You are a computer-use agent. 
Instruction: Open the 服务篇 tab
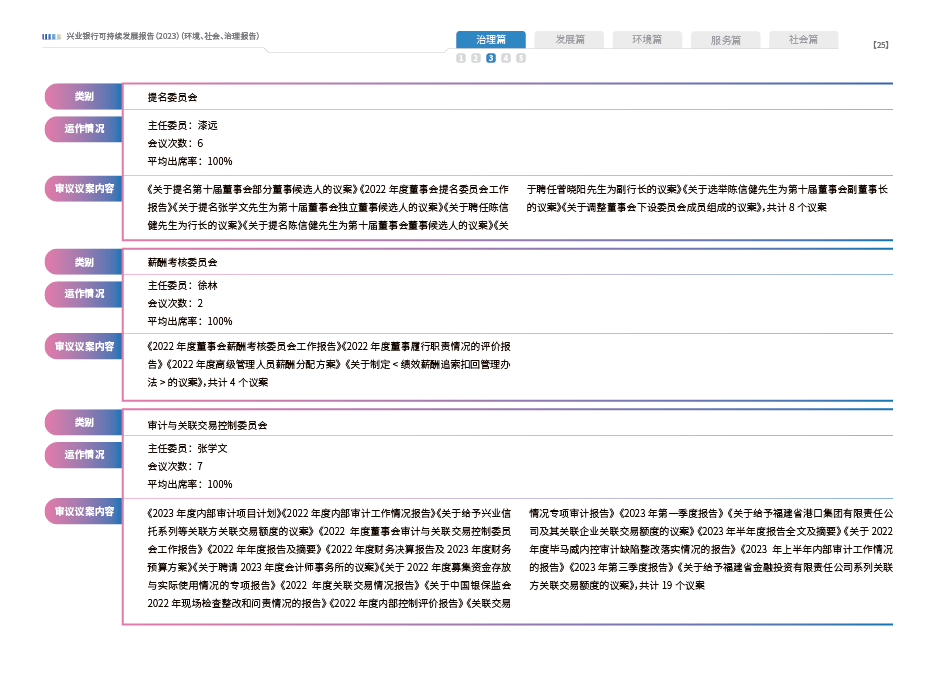725,40
